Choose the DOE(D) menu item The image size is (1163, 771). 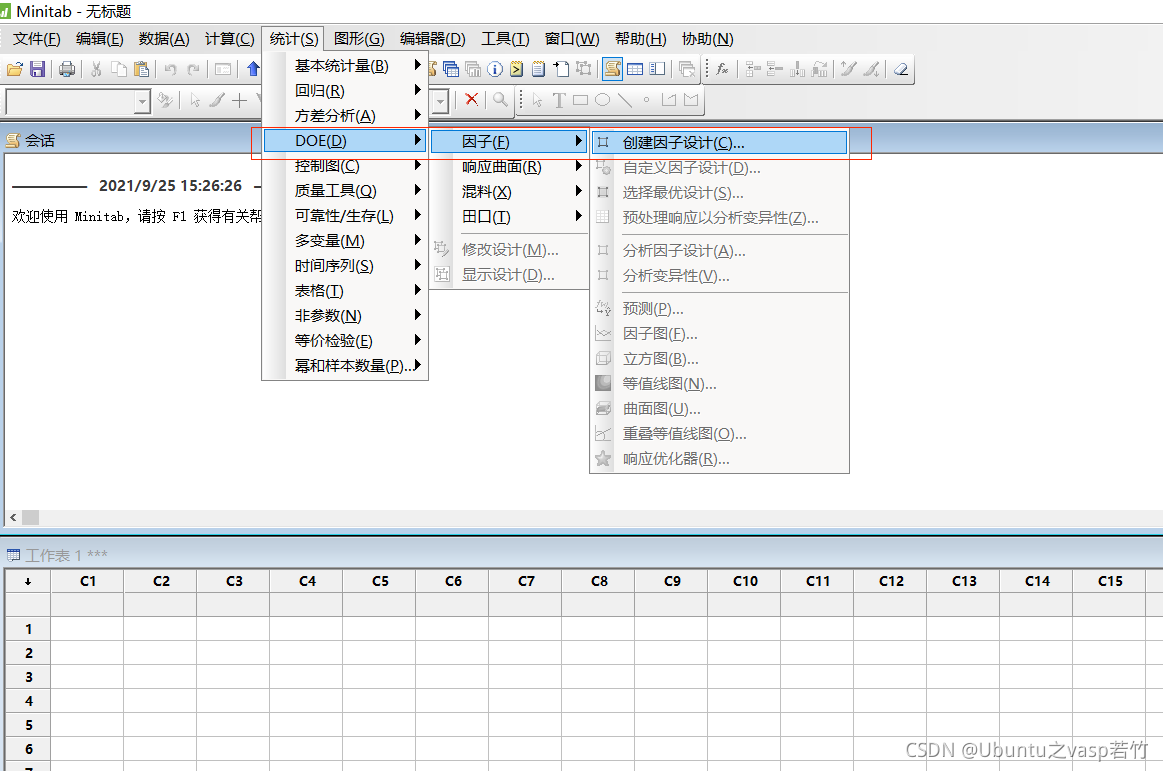click(345, 141)
